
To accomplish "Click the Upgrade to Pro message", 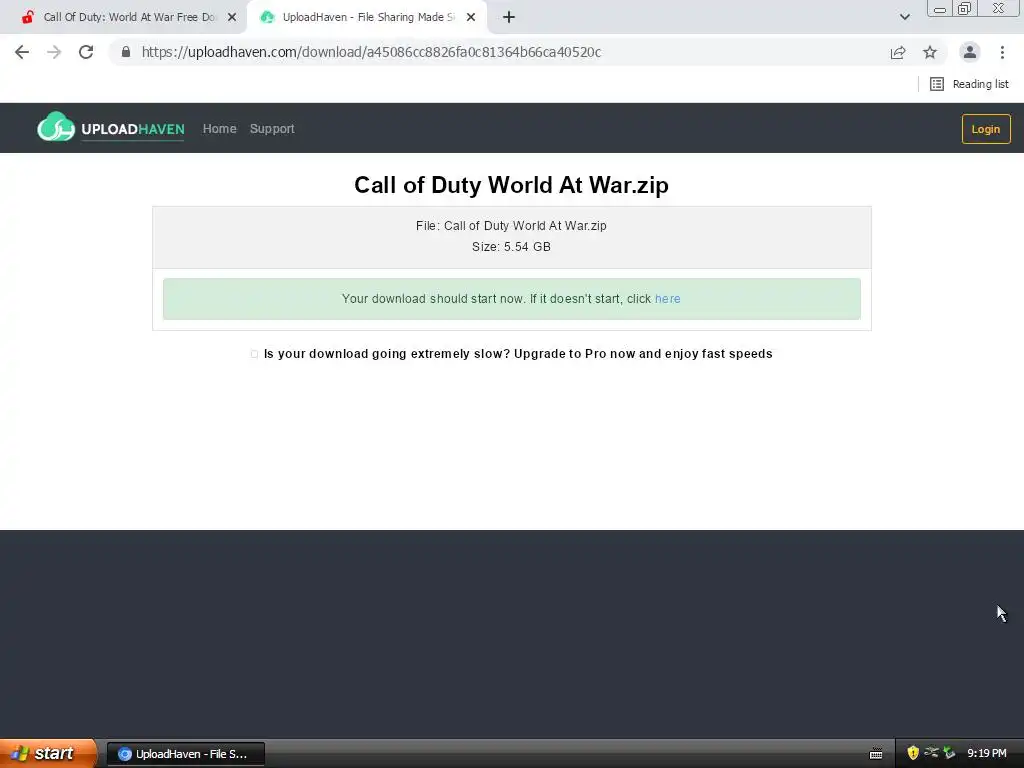I will 518,354.
